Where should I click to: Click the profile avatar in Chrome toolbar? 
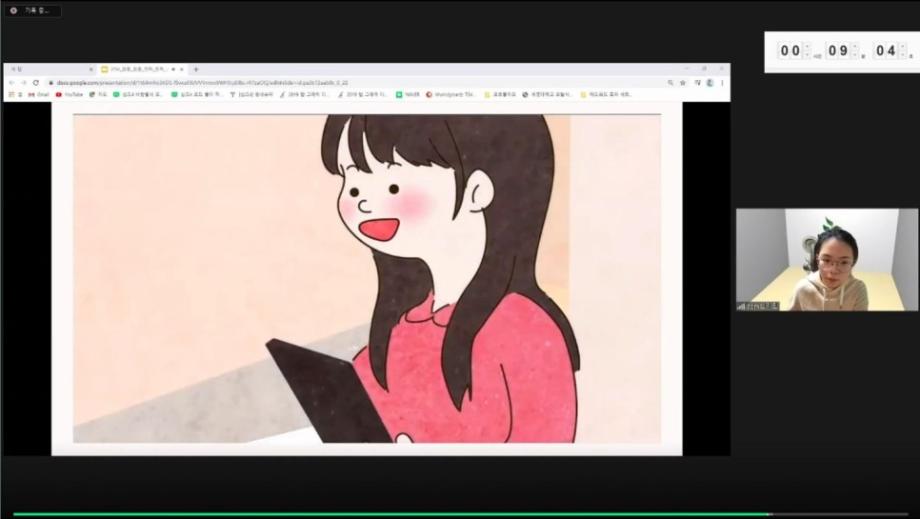click(x=709, y=82)
